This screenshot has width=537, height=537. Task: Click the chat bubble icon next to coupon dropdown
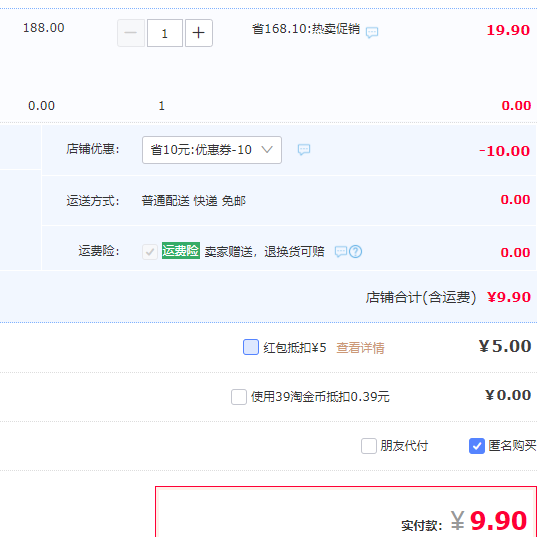(304, 150)
